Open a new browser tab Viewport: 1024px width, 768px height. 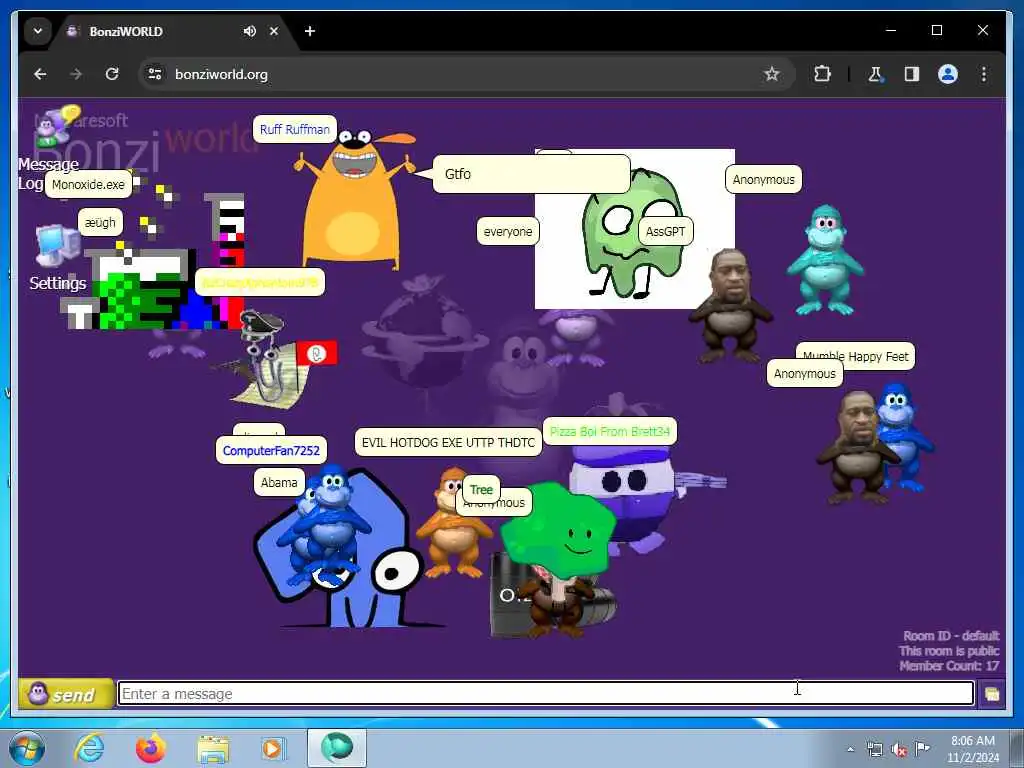[310, 31]
